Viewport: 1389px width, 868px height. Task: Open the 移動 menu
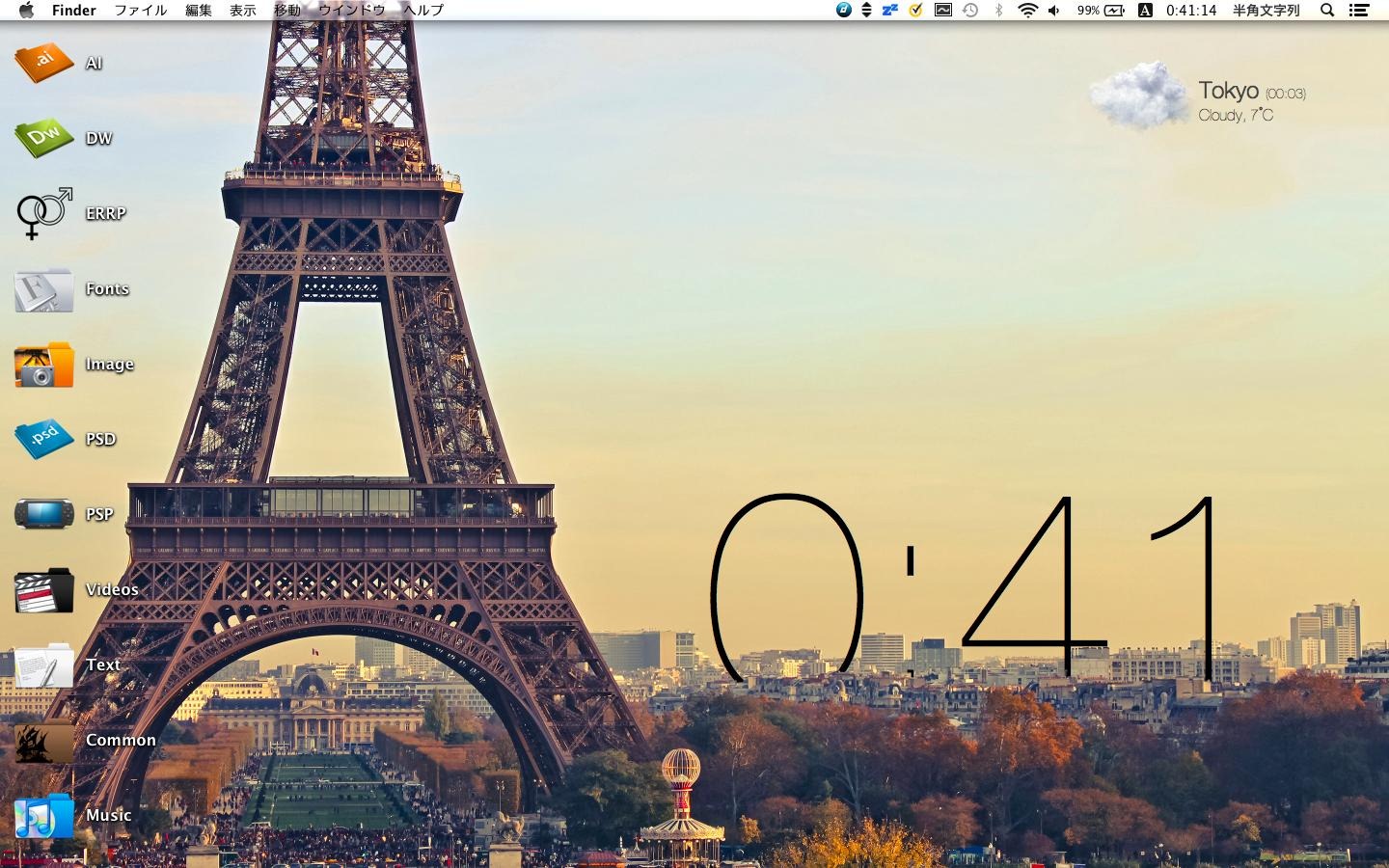pos(287,10)
